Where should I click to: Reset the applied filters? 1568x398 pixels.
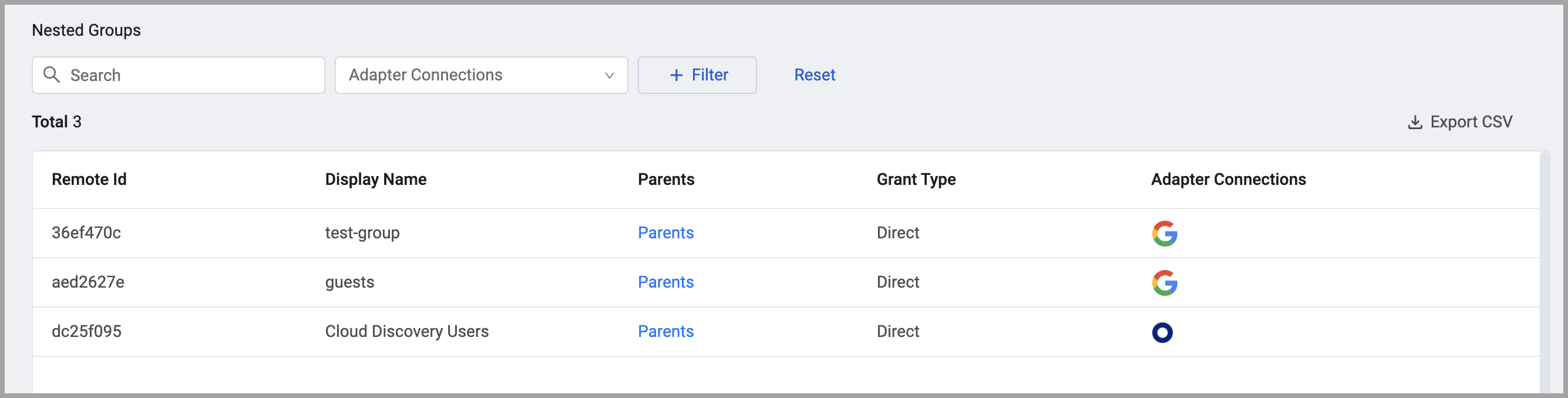click(814, 75)
